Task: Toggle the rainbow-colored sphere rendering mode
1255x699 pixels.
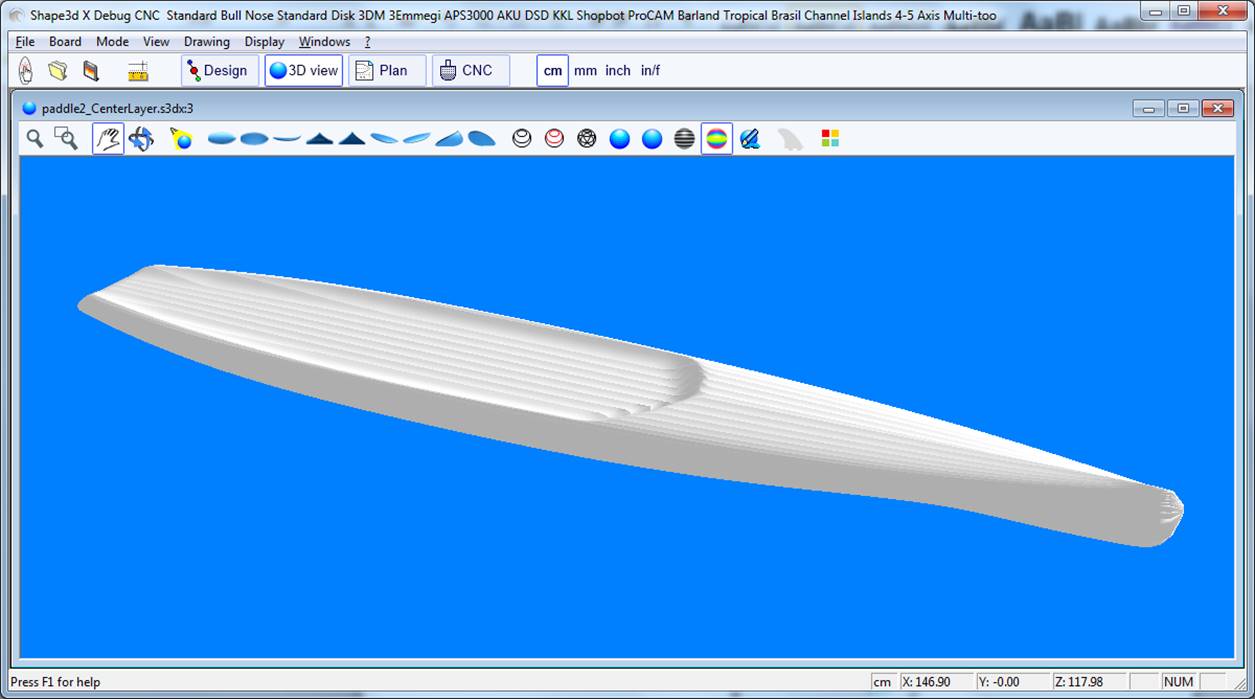Action: (x=716, y=139)
